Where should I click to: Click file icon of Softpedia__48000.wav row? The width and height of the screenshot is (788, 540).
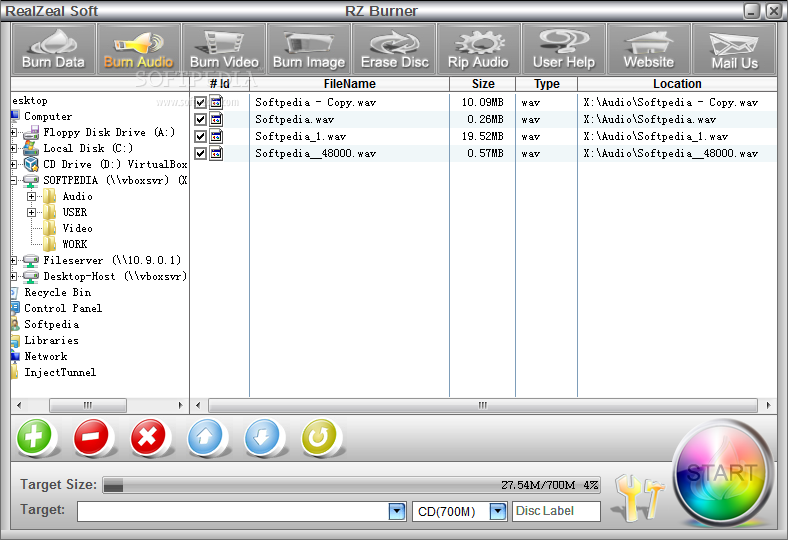click(x=216, y=154)
